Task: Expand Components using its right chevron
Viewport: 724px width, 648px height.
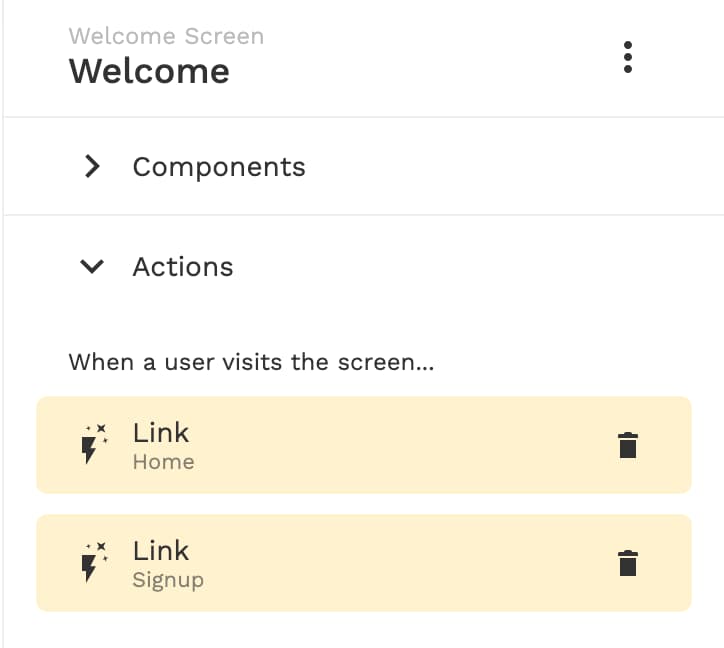Action: [x=92, y=166]
